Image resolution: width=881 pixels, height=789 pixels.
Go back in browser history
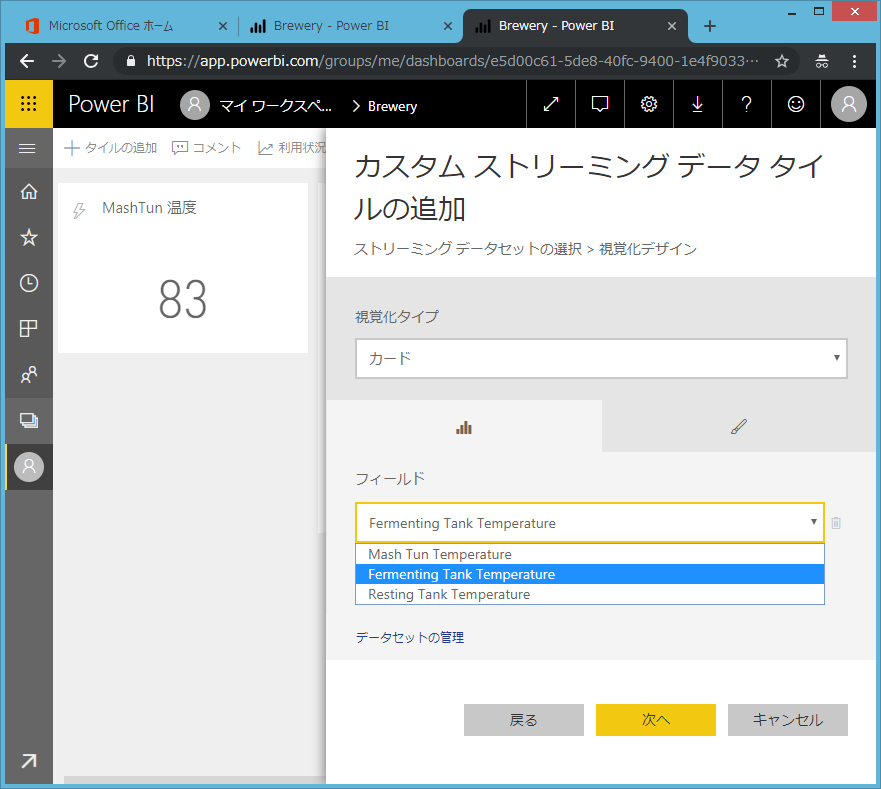coord(27,61)
